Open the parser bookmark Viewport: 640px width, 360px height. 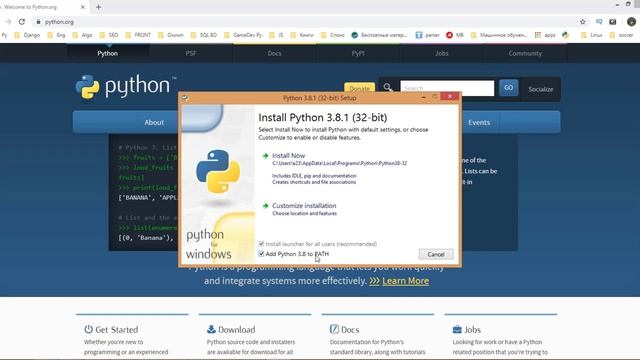tap(427, 35)
